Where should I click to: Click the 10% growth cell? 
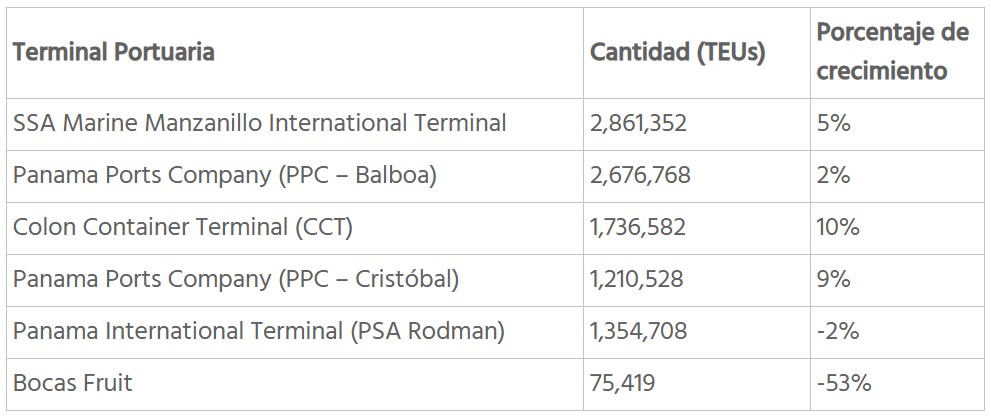pyautogui.click(x=837, y=227)
